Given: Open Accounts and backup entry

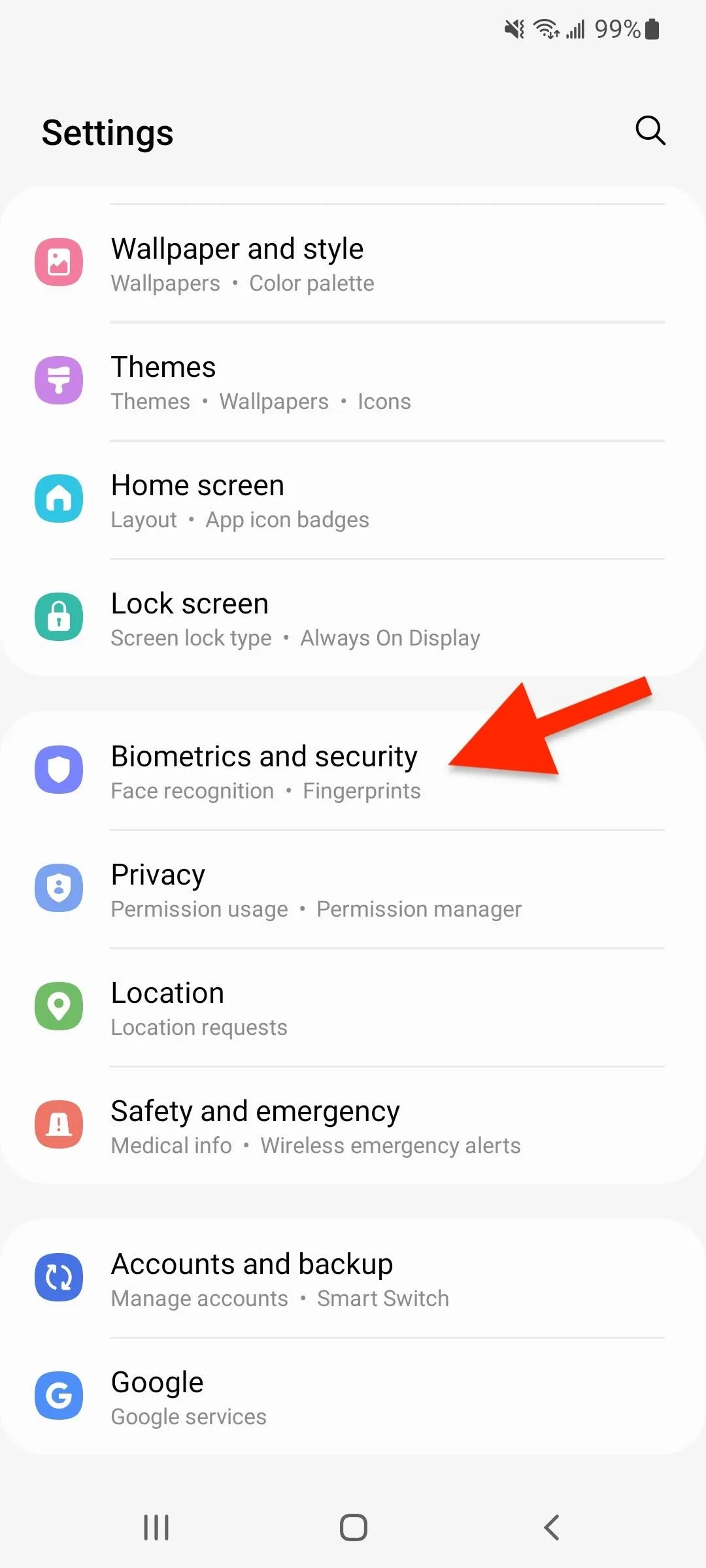Looking at the screenshot, I should (353, 1279).
